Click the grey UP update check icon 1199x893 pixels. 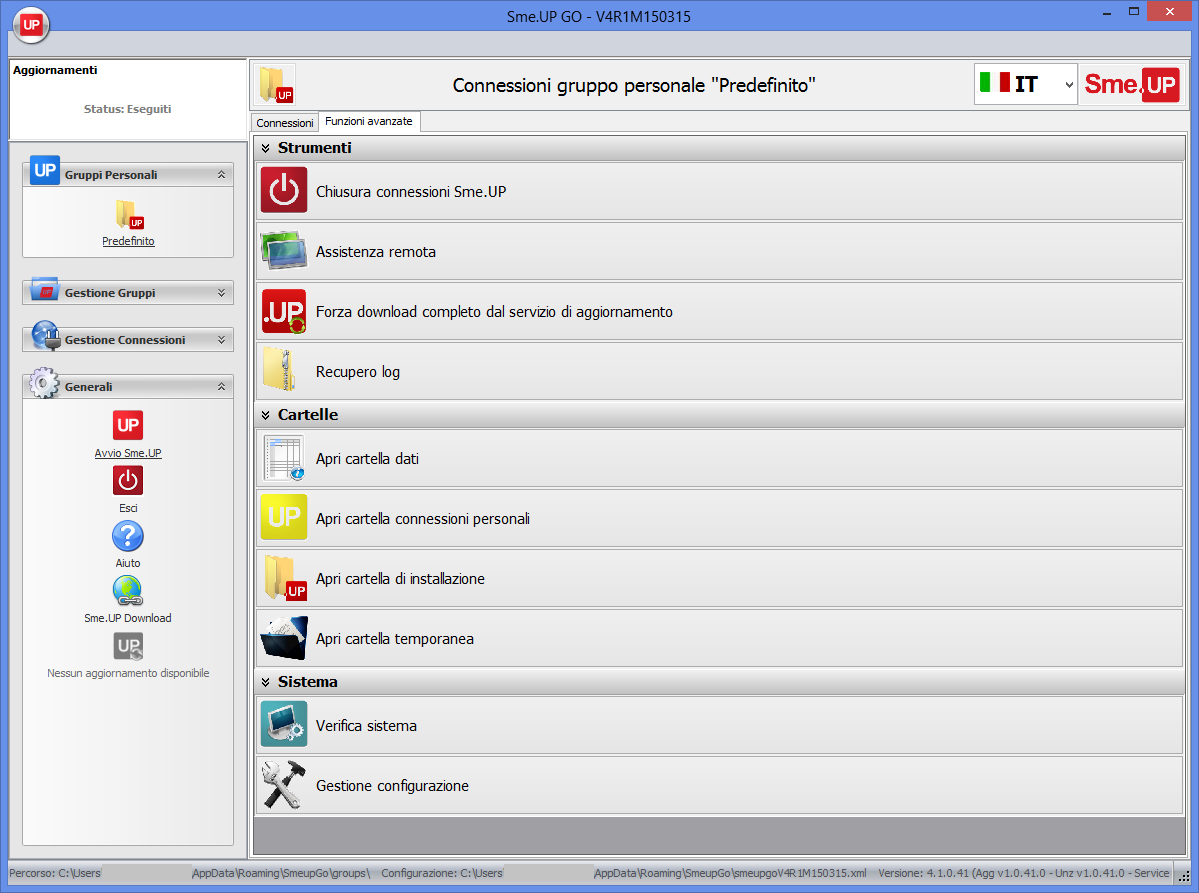click(128, 646)
